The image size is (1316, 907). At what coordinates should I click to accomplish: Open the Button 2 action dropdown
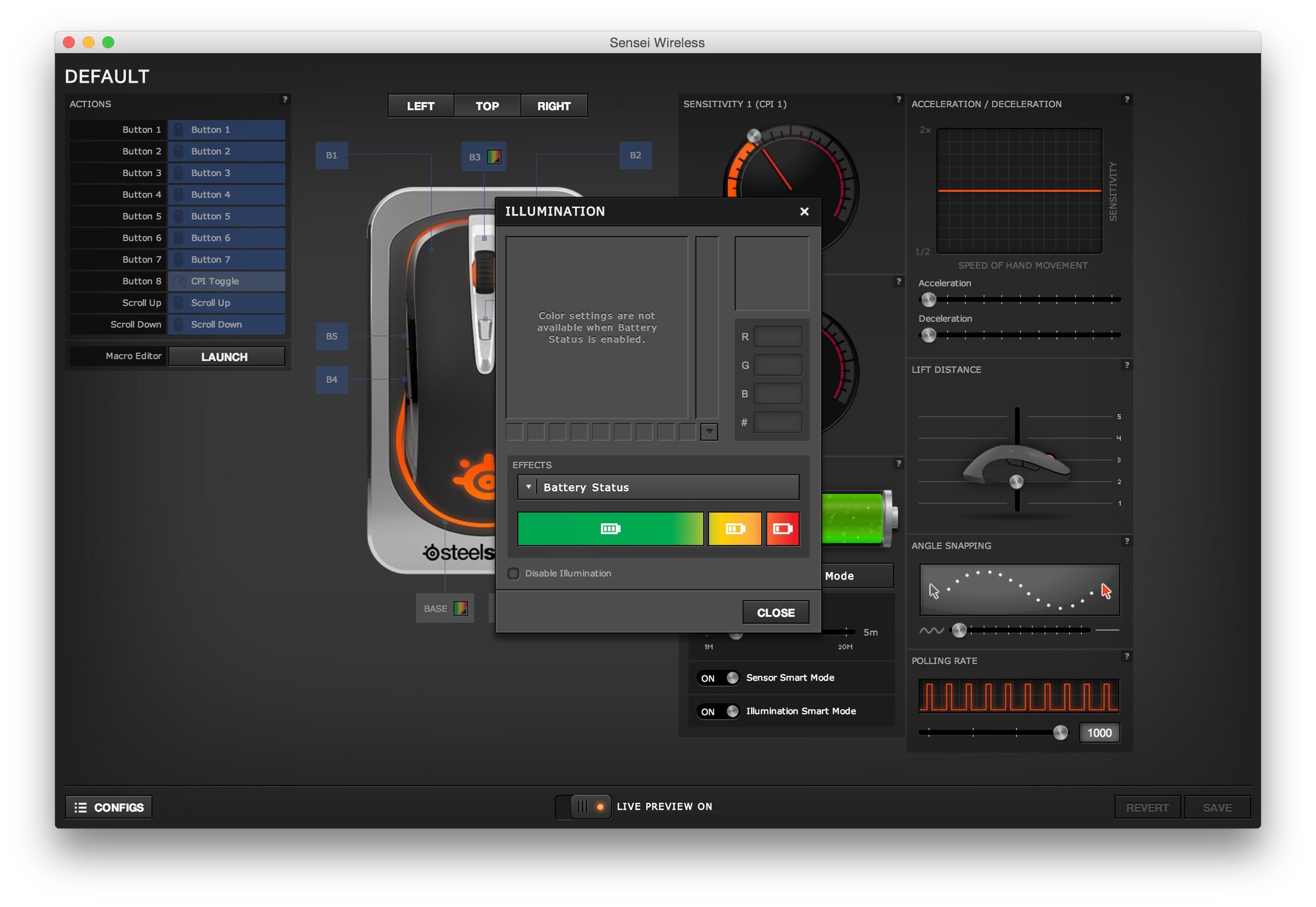pos(226,151)
